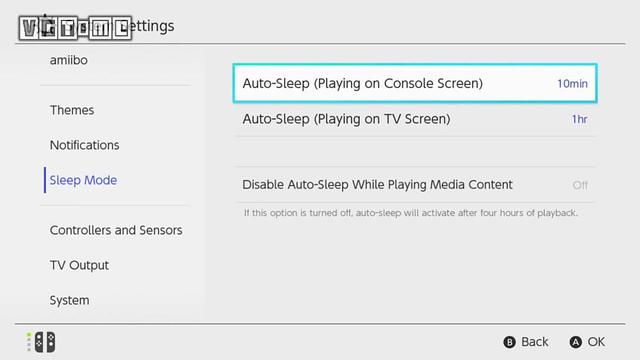Viewport: 640px width, 360px height.
Task: Click the Joy-Con controller icon
Action: pyautogui.click(x=45, y=342)
